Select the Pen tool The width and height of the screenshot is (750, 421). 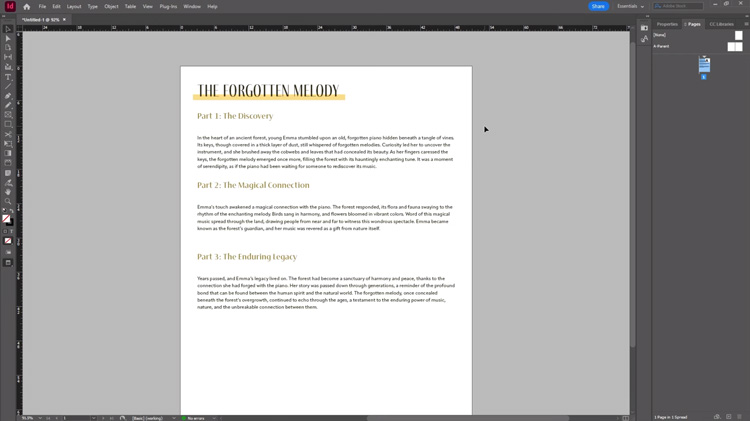pos(8,96)
